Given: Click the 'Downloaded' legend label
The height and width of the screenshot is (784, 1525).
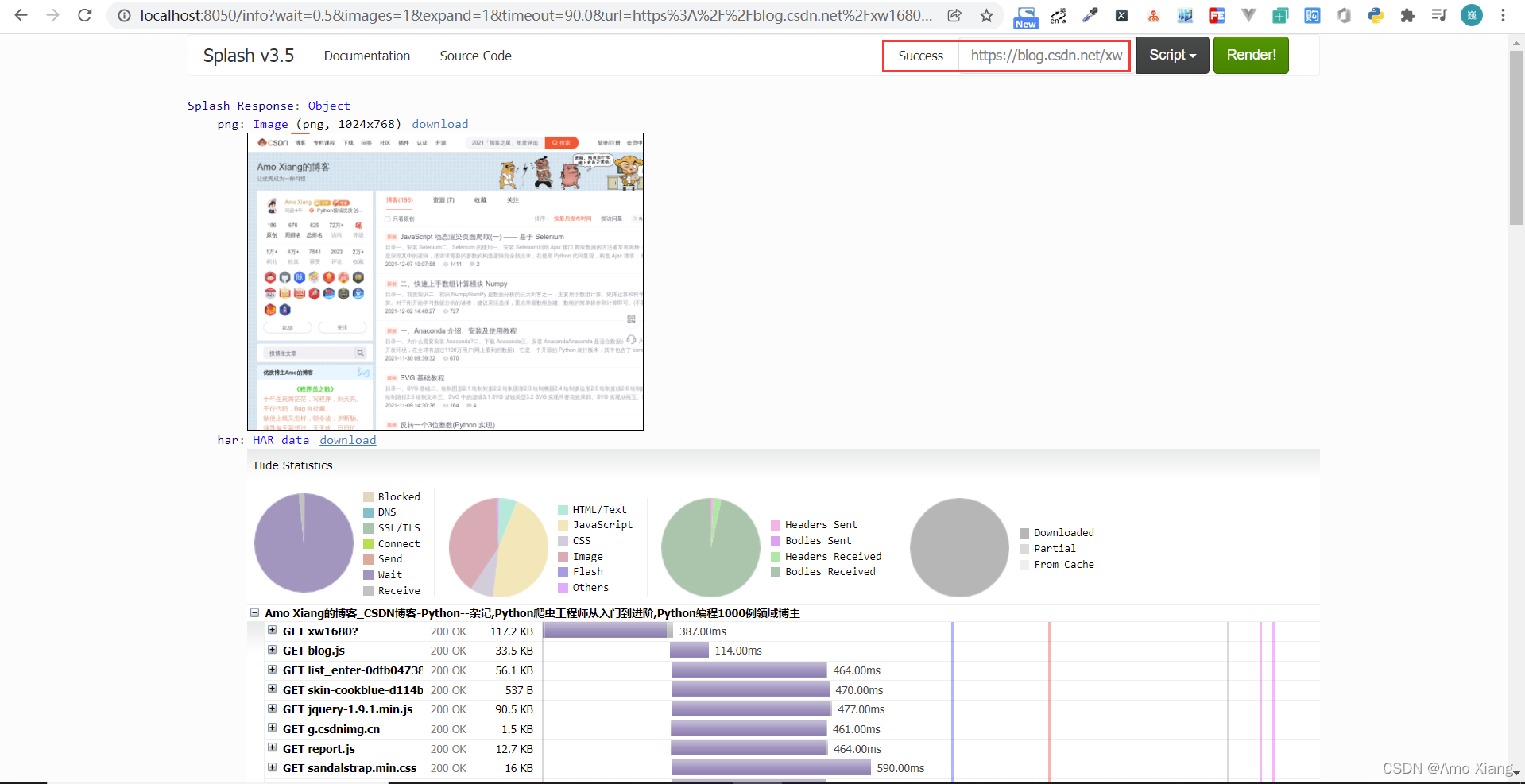Looking at the screenshot, I should [x=1064, y=533].
